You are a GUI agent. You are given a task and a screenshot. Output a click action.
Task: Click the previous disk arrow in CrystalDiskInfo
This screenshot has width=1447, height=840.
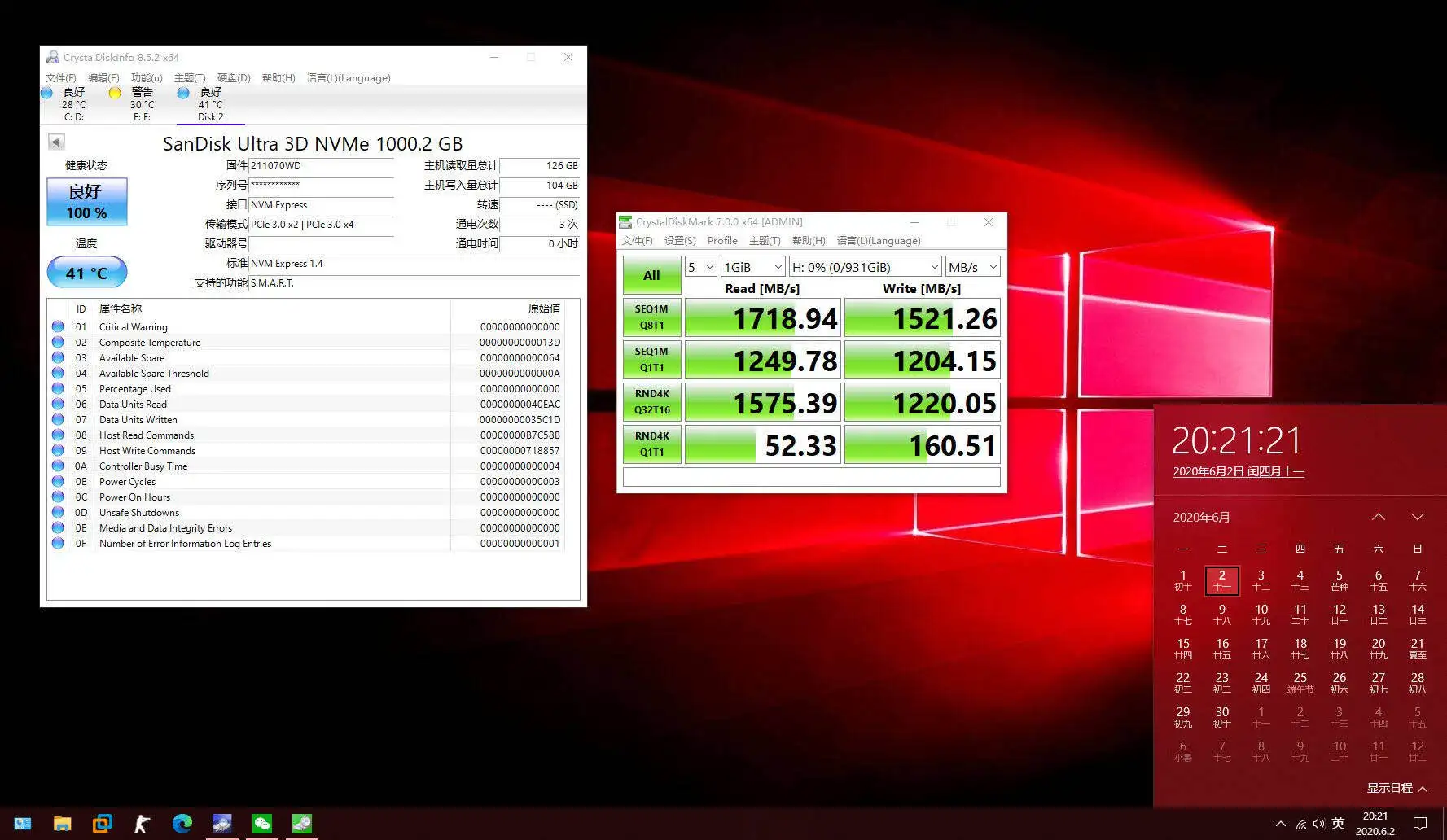click(56, 142)
